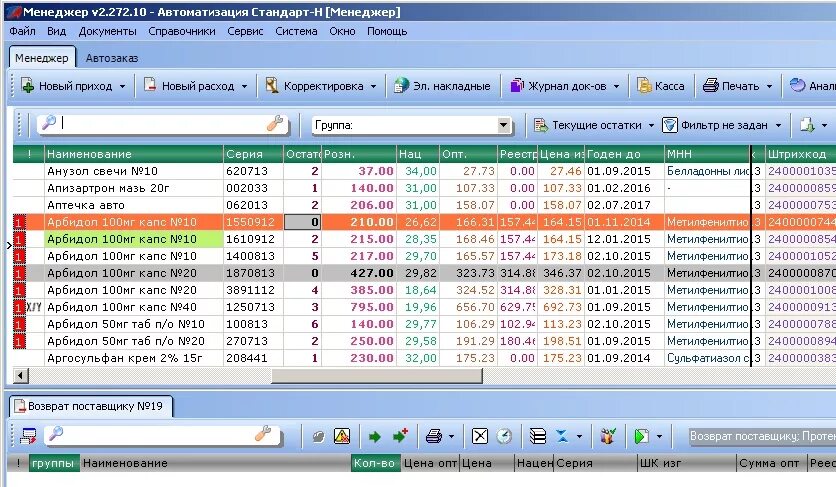Click the green arrow icon
The width and height of the screenshot is (836, 487).
point(375,437)
